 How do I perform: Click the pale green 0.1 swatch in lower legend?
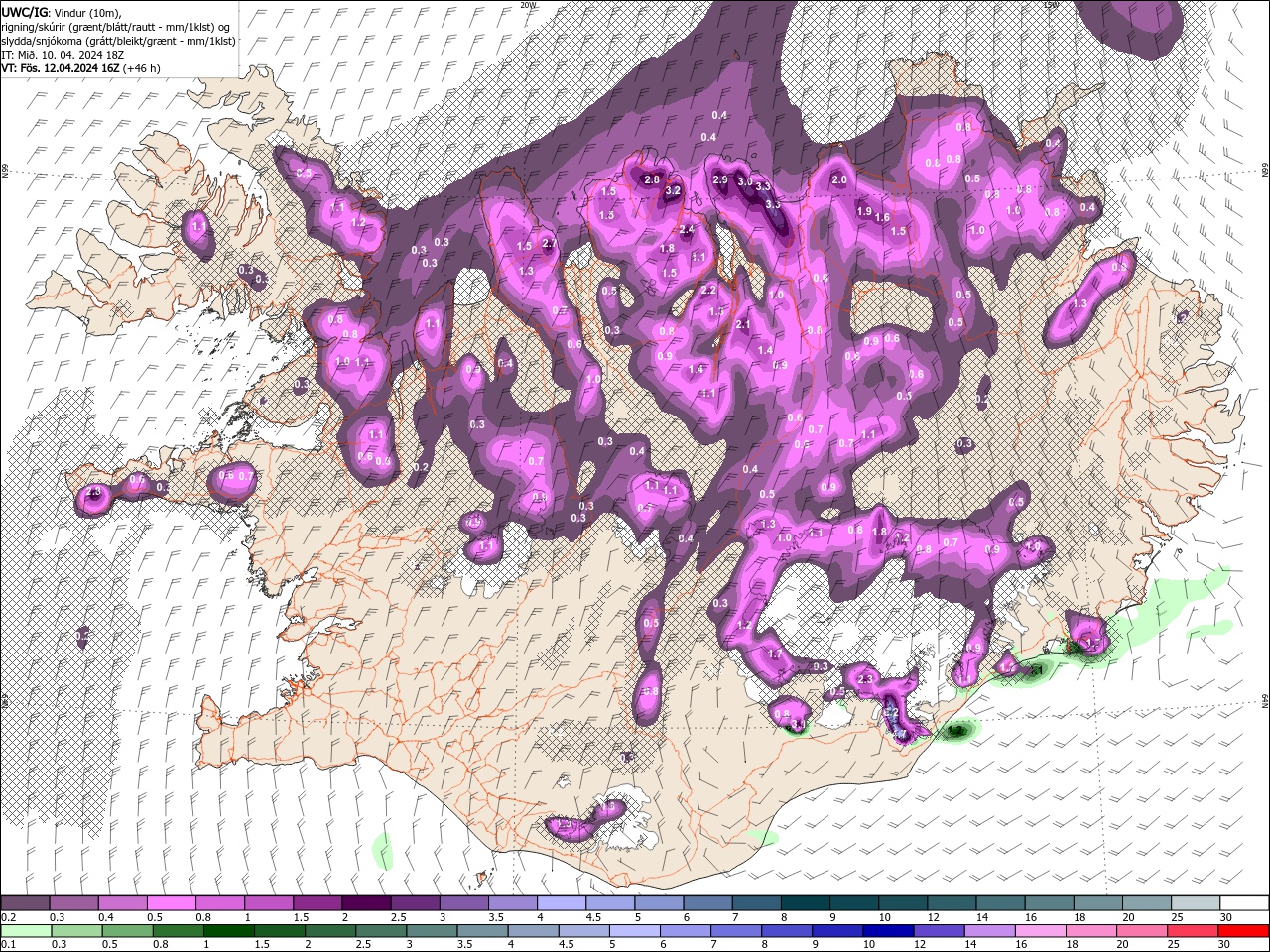[x=25, y=931]
